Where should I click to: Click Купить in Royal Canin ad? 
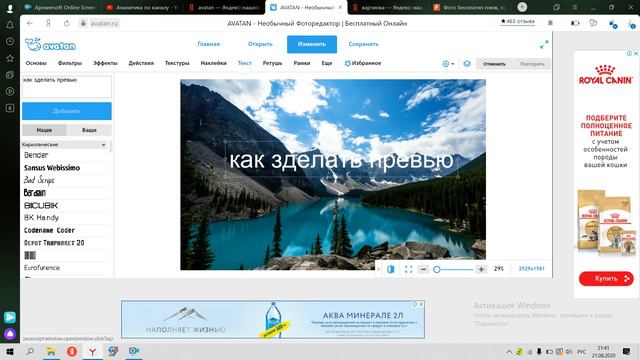pyautogui.click(x=606, y=279)
